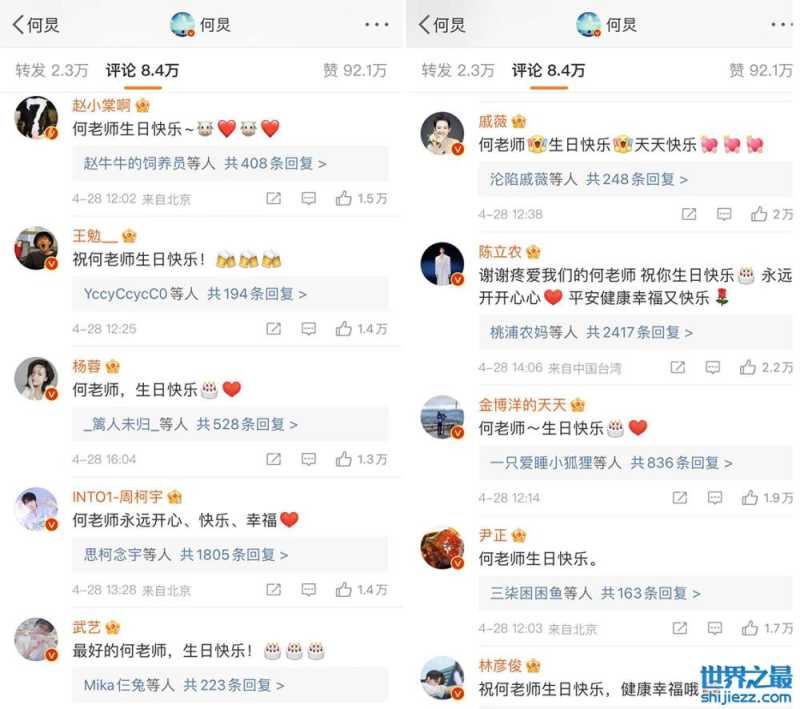Viewport: 800px width, 709px height.
Task: Reply to 杨蓉's comment with bubble icon
Action: click(x=309, y=460)
